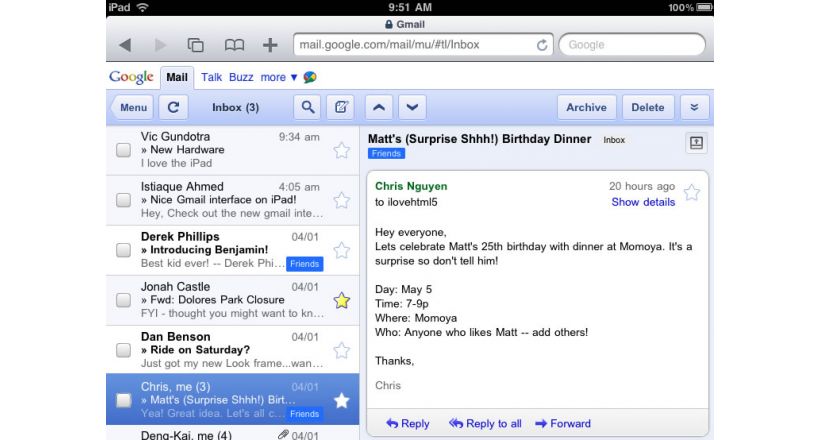Open the 'New Hardware' email from Vic
Viewport: 820px width, 440px height.
[233, 150]
